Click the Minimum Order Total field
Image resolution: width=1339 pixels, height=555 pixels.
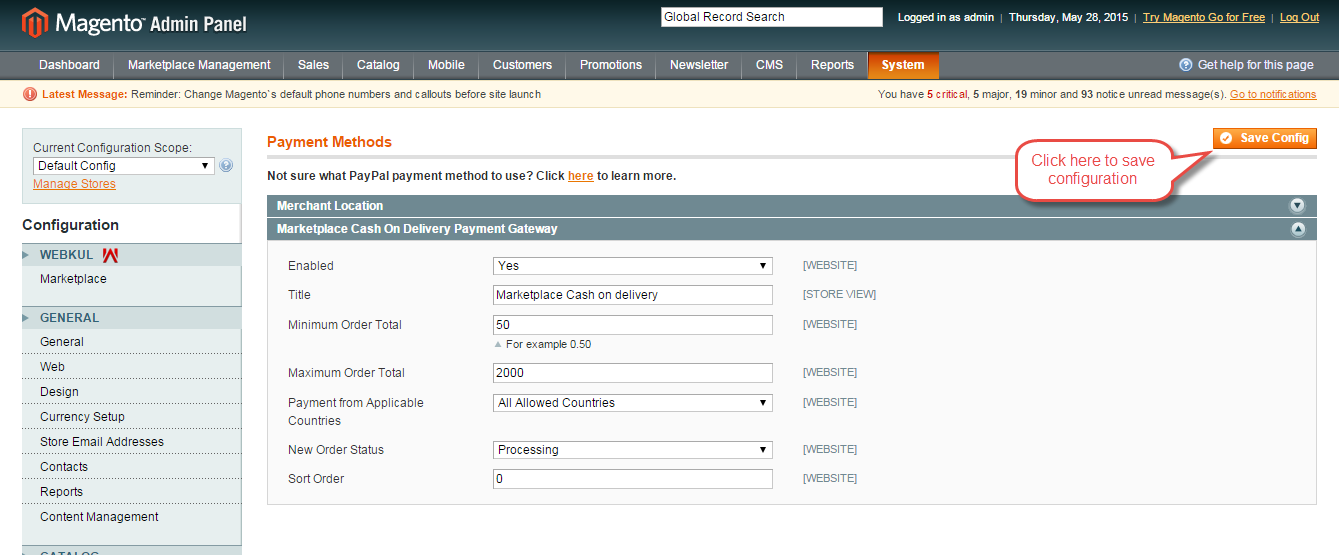click(633, 325)
